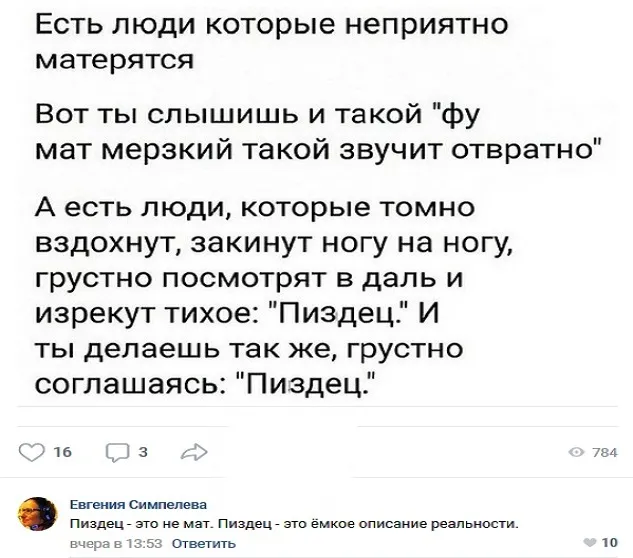Click the view count 784
This screenshot has height=558, width=633.
coord(605,453)
